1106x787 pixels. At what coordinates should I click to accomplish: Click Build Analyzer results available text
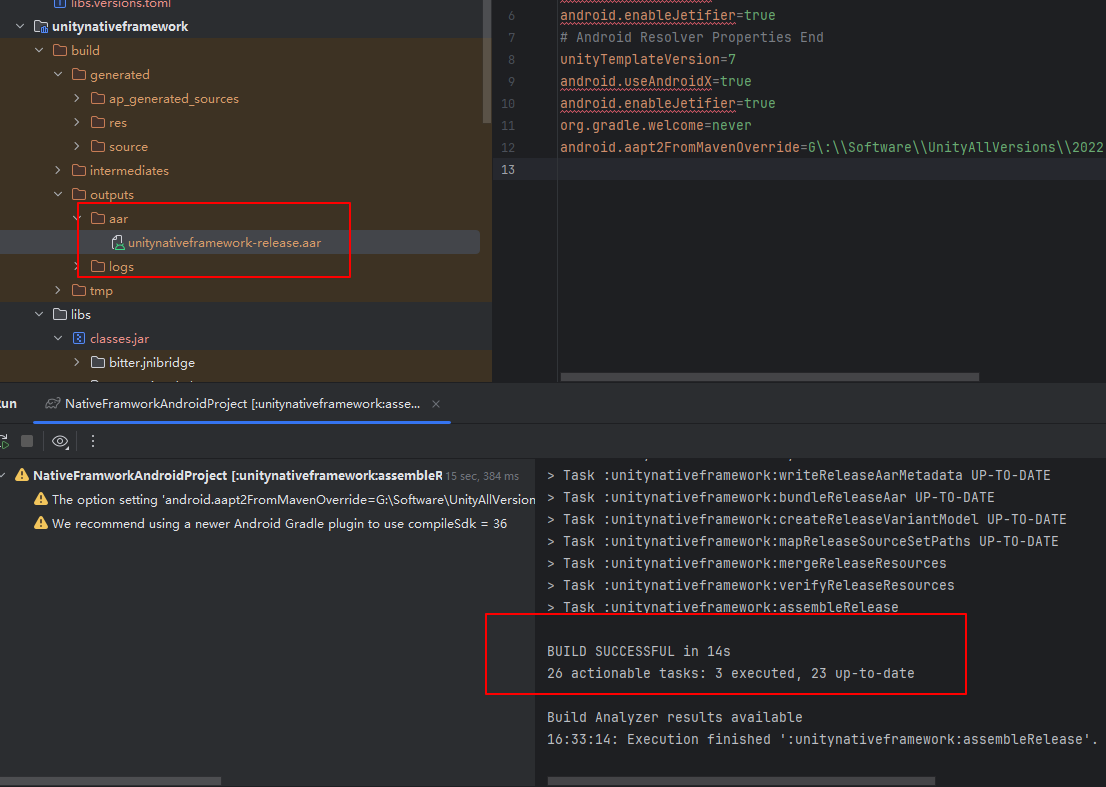[x=674, y=717]
